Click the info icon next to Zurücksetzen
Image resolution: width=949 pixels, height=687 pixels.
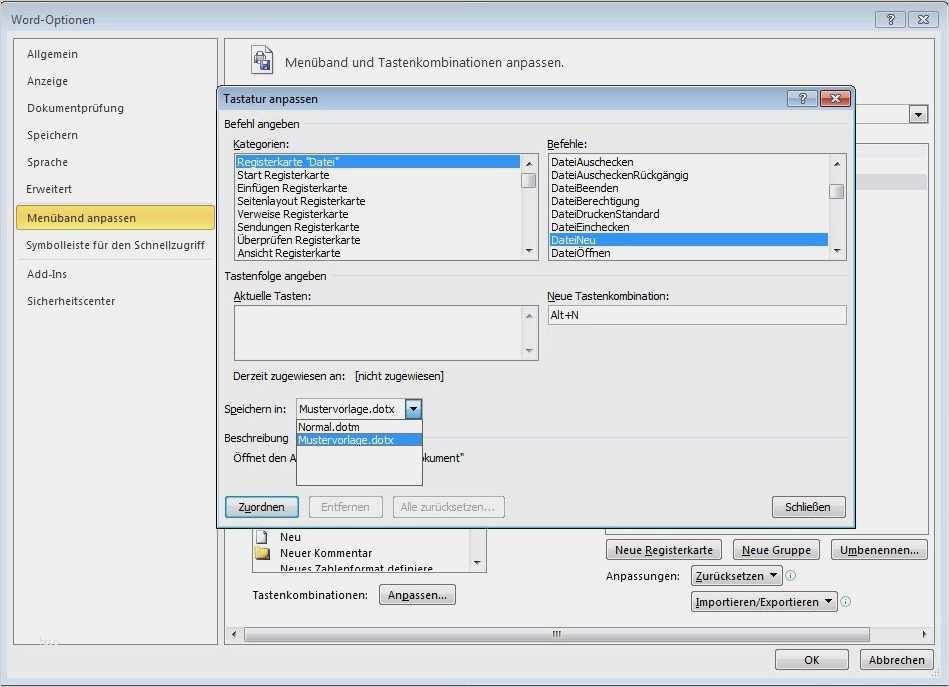coord(791,576)
